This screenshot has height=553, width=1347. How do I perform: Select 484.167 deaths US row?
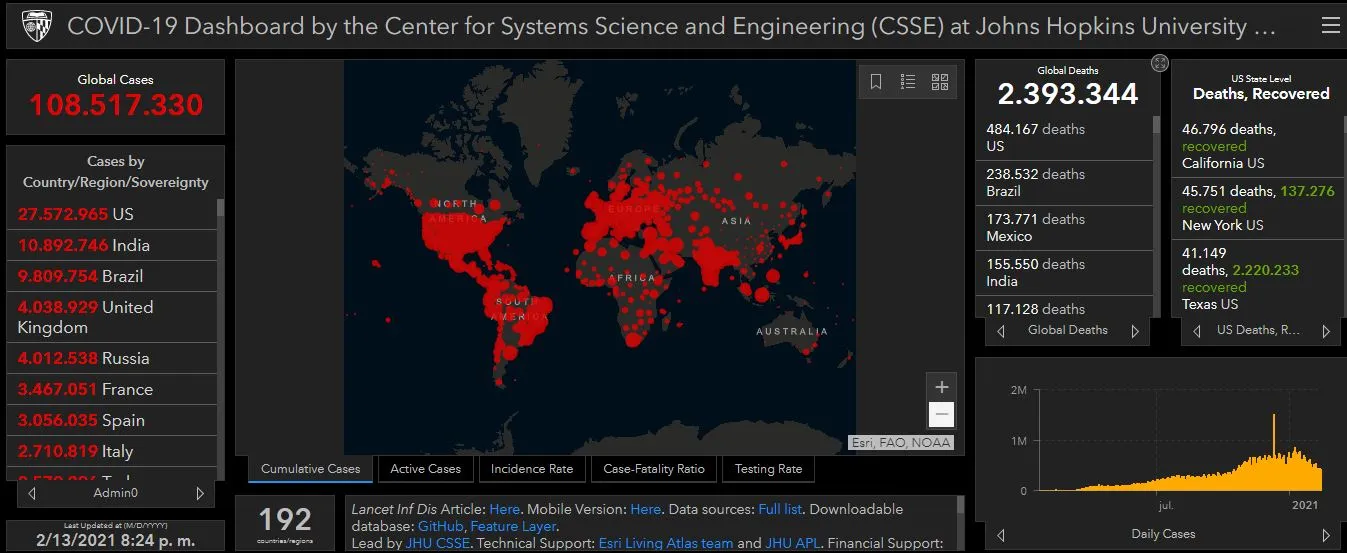coord(1064,138)
